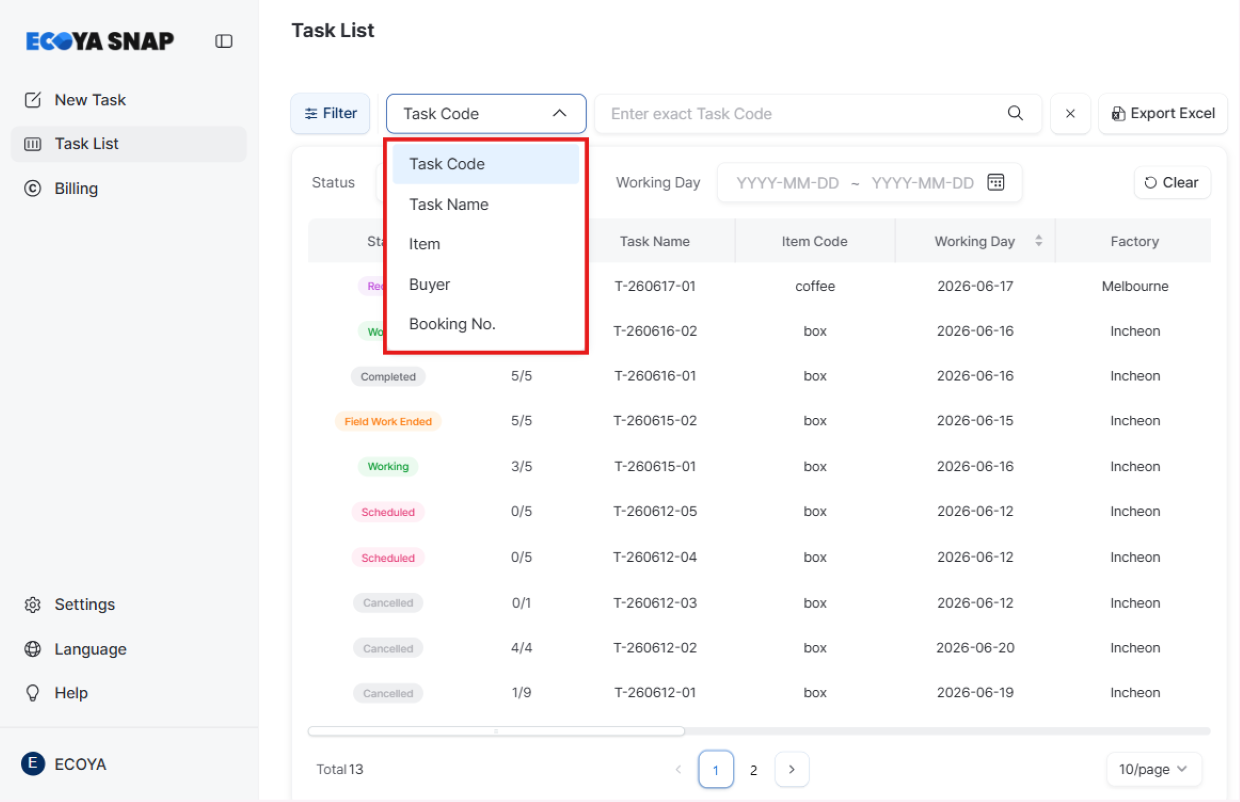Click the 2026-06-19 working day cell
Screen dimensions: 1240x802
coord(975,692)
